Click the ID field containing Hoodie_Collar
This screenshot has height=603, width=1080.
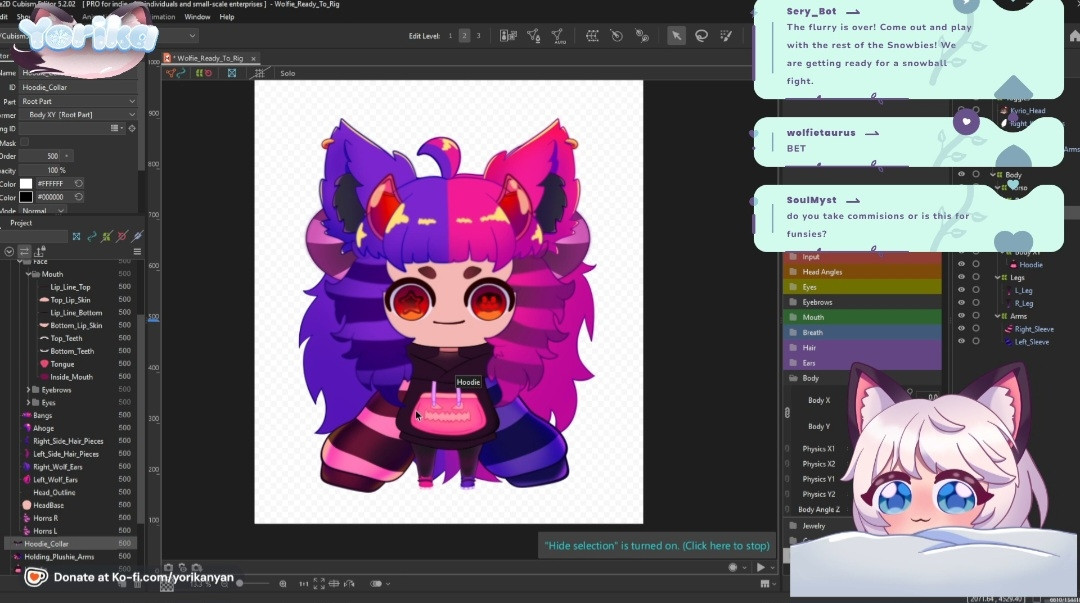pos(78,88)
